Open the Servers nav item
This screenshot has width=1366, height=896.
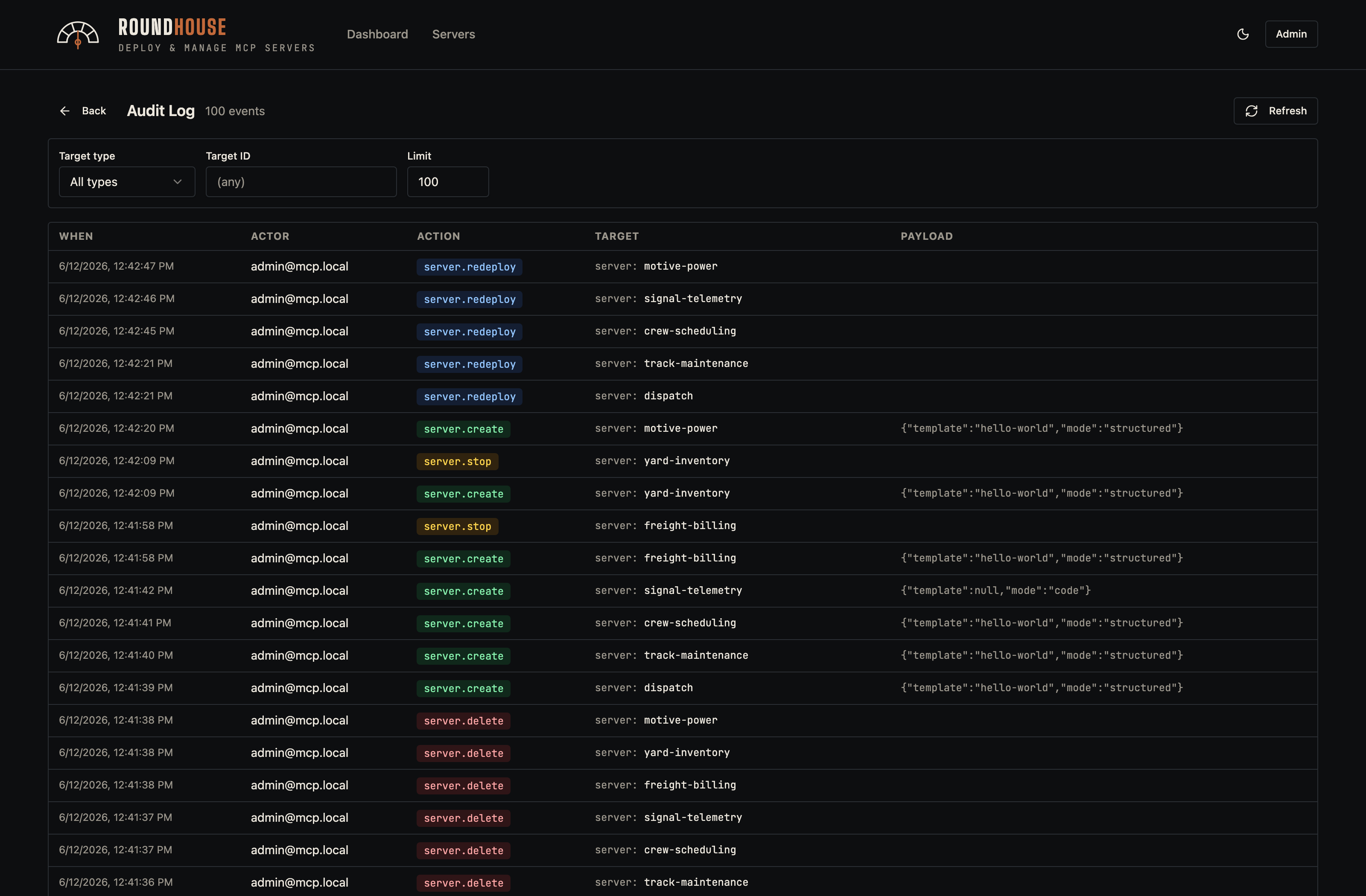(453, 35)
